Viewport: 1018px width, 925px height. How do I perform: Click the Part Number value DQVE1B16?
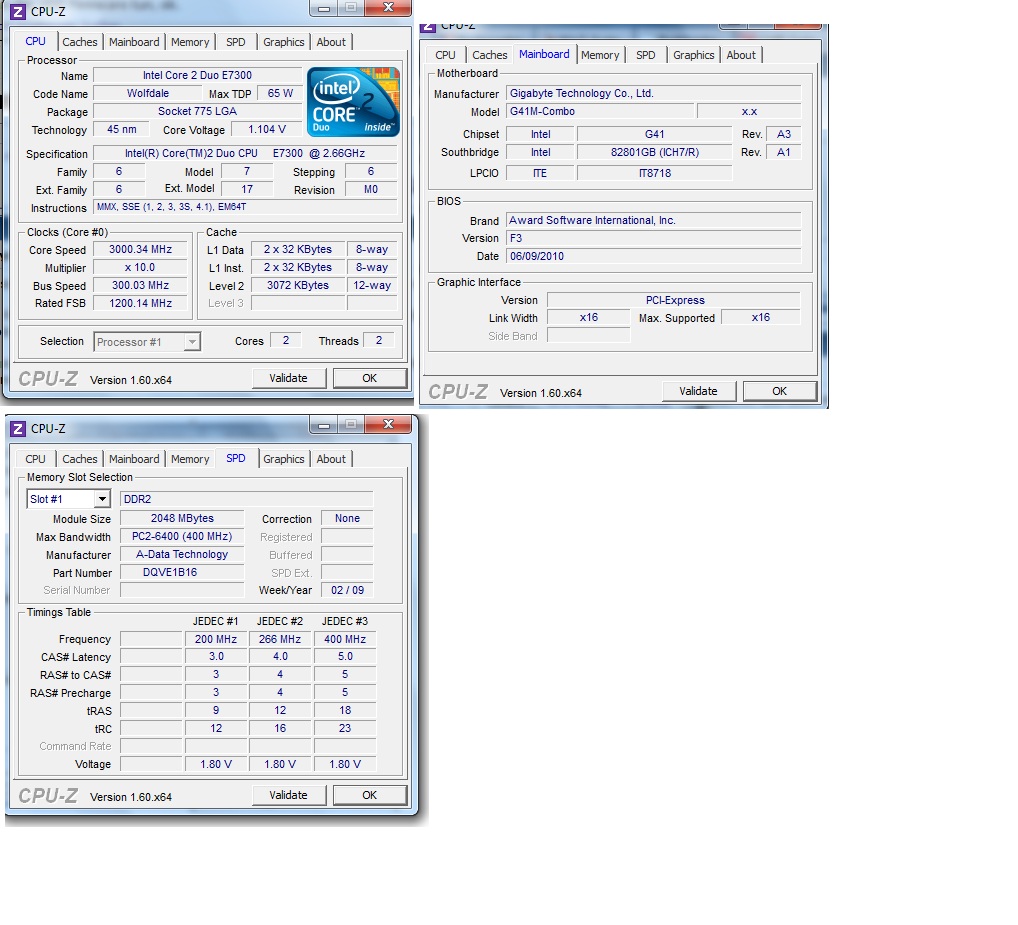click(182, 573)
